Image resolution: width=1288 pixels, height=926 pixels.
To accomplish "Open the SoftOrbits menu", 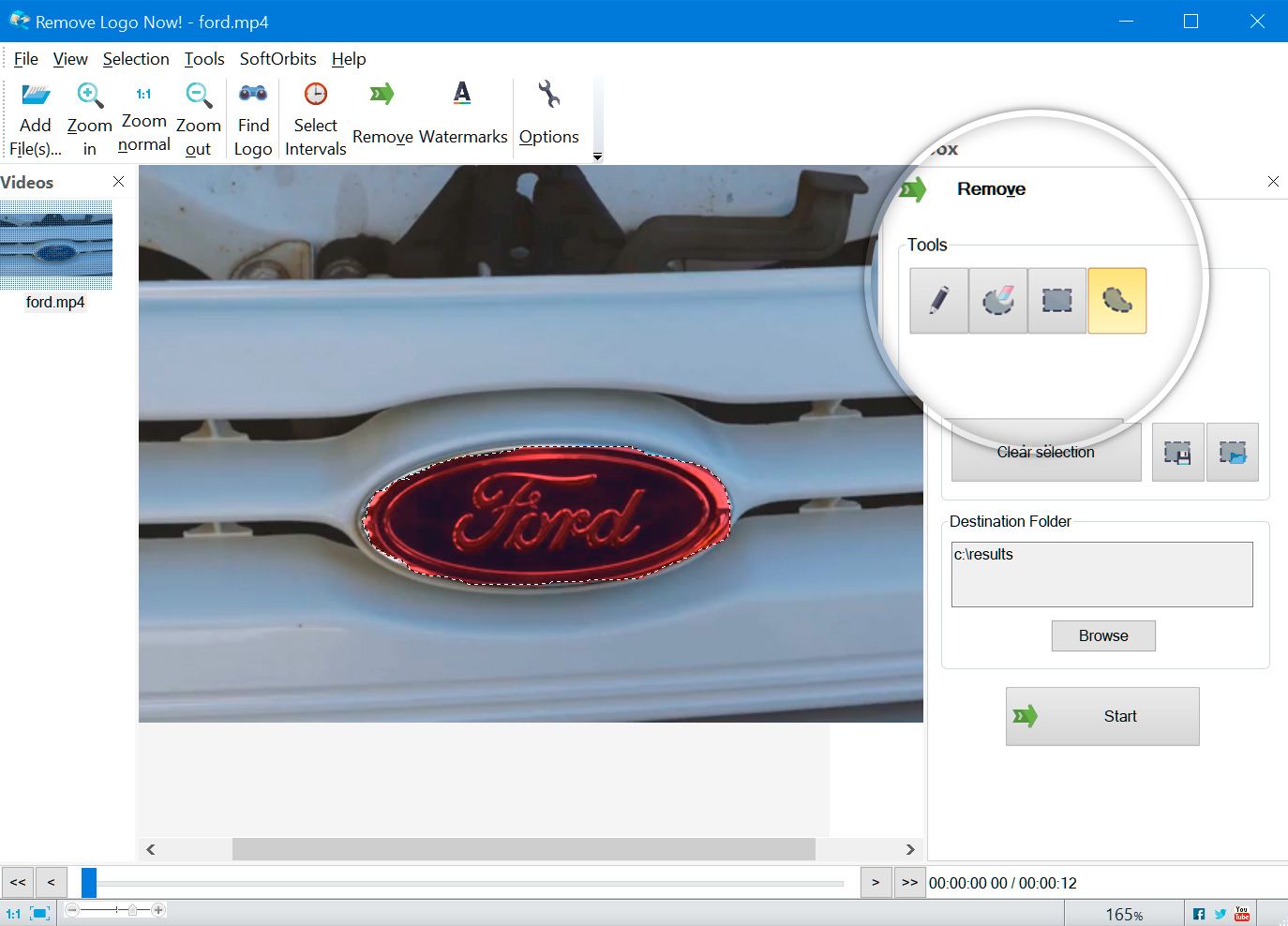I will click(278, 59).
